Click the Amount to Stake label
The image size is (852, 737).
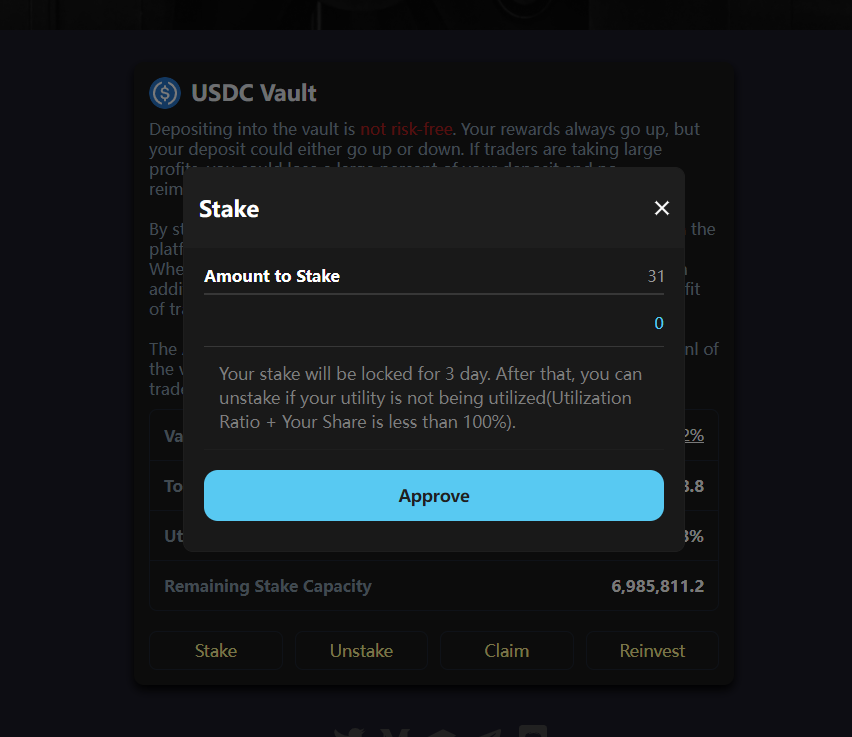coord(272,276)
